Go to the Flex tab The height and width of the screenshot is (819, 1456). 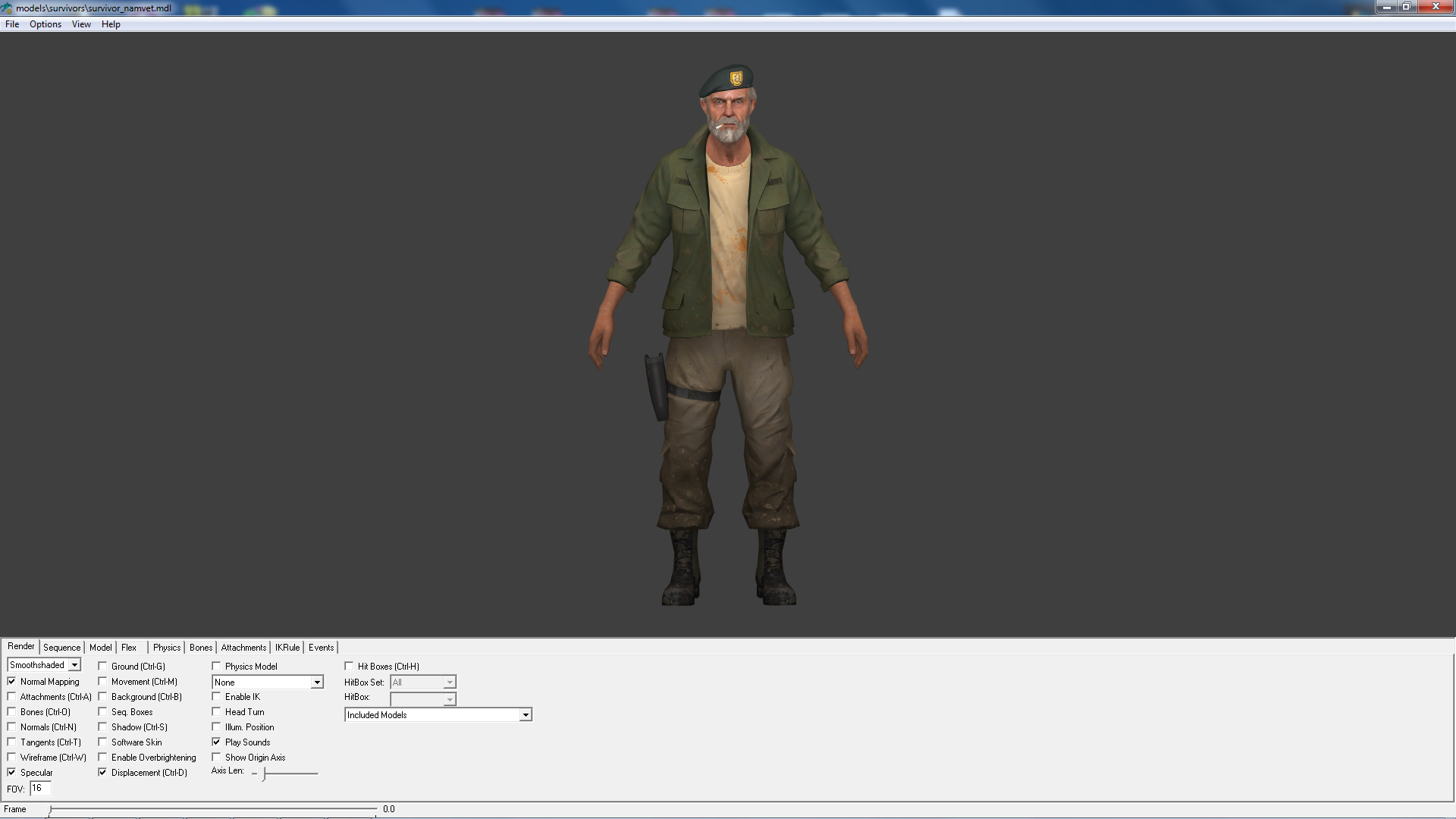129,648
